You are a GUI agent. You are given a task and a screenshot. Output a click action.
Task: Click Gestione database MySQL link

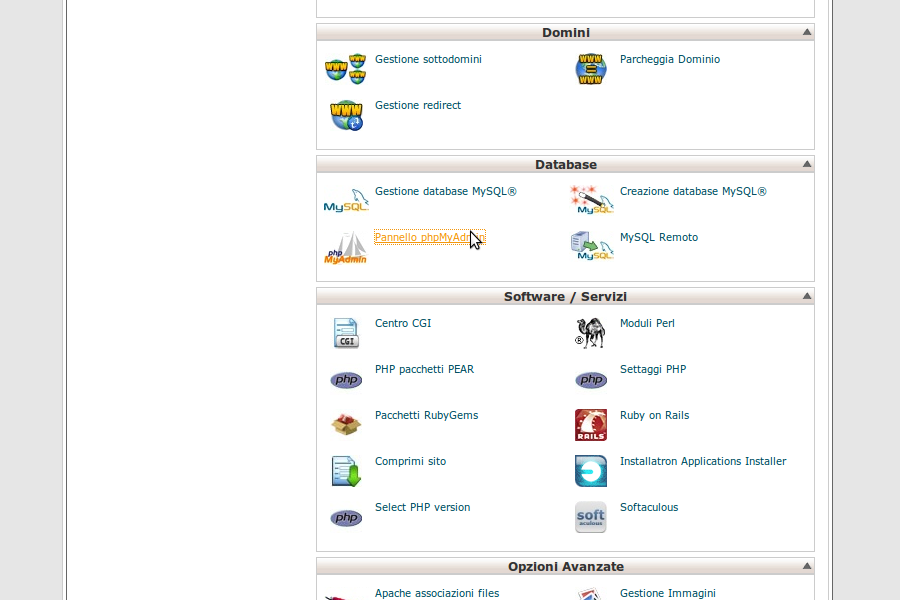pos(445,192)
